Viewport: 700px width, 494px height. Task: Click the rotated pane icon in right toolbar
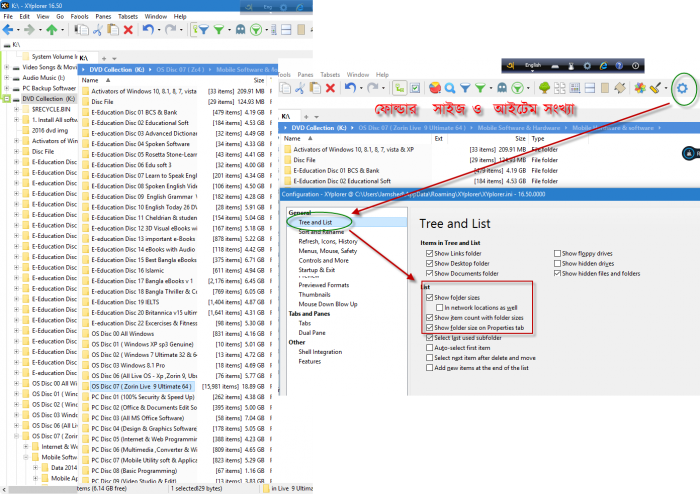(620, 88)
